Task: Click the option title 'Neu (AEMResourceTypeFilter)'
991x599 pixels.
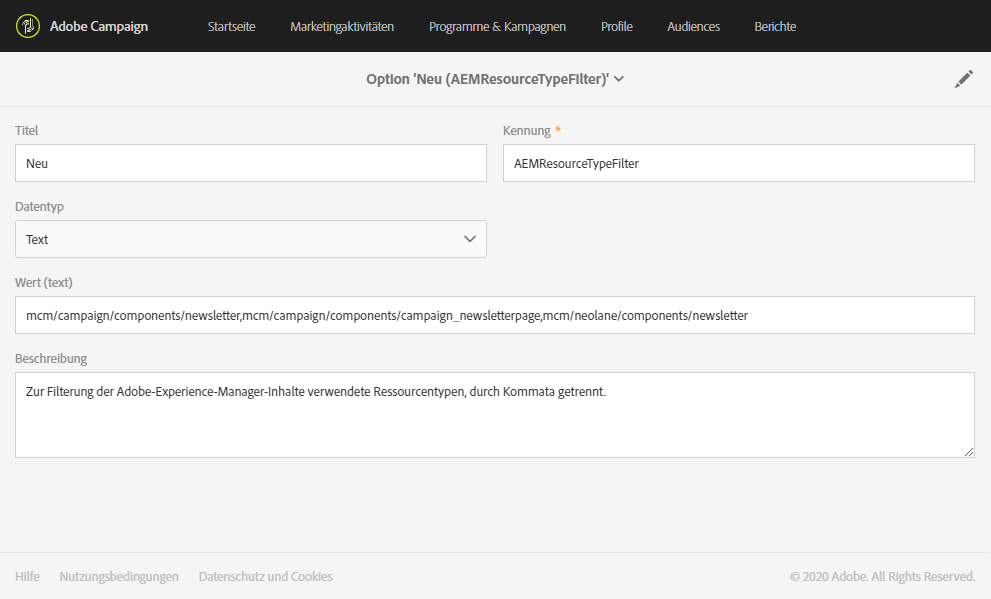Action: [x=487, y=79]
